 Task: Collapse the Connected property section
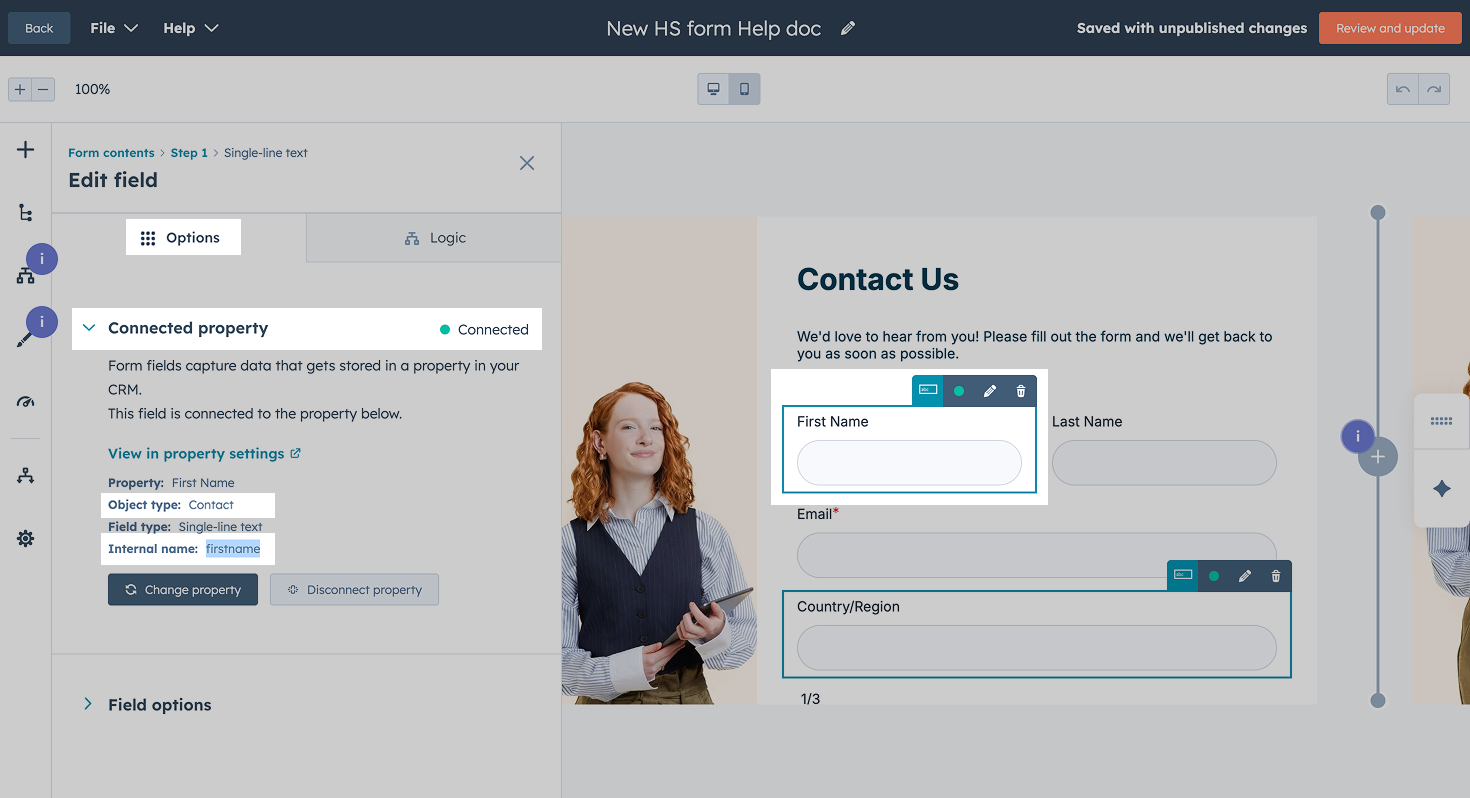click(x=88, y=327)
